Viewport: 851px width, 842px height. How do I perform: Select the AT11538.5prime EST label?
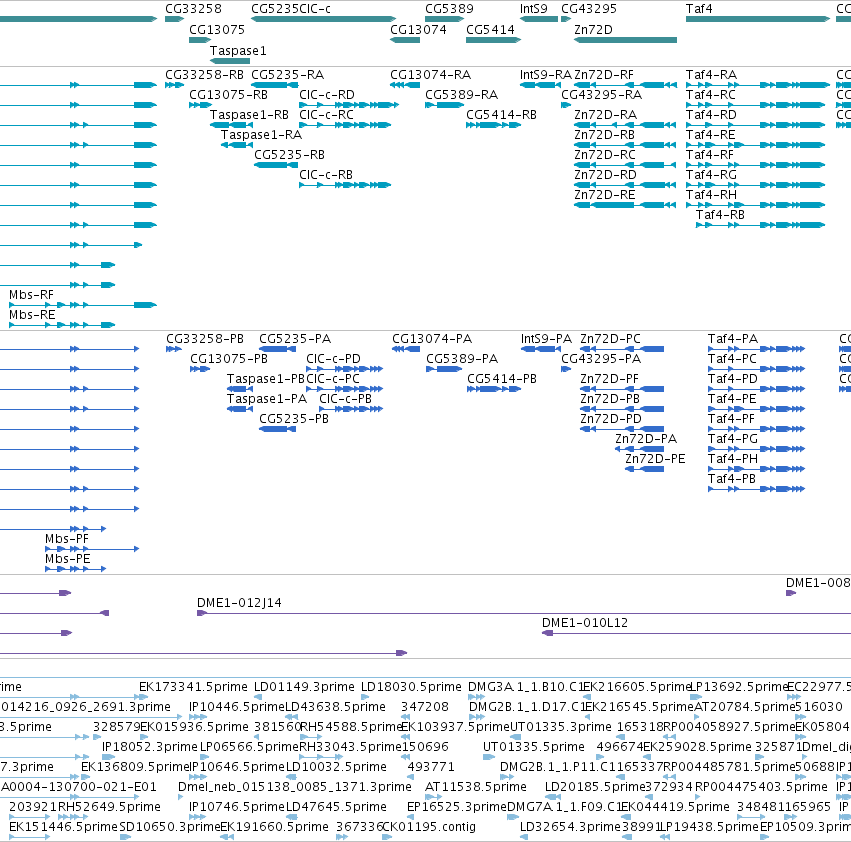point(475,787)
